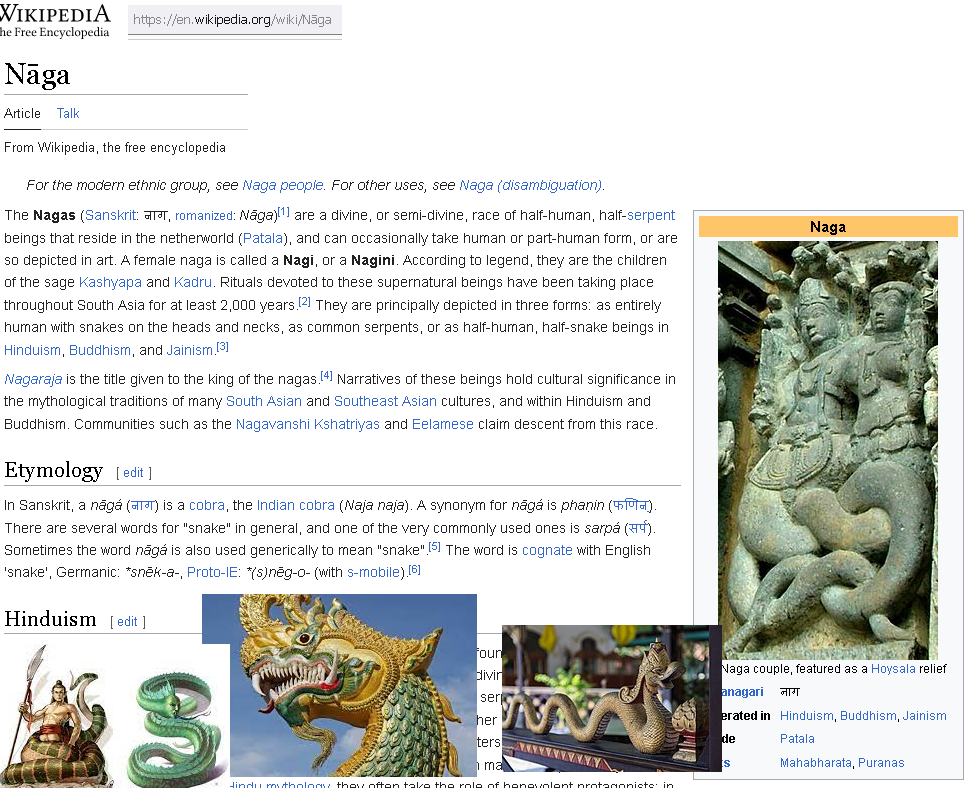The width and height of the screenshot is (970, 788).
Task: Click the romanized link
Action: pos(204,216)
